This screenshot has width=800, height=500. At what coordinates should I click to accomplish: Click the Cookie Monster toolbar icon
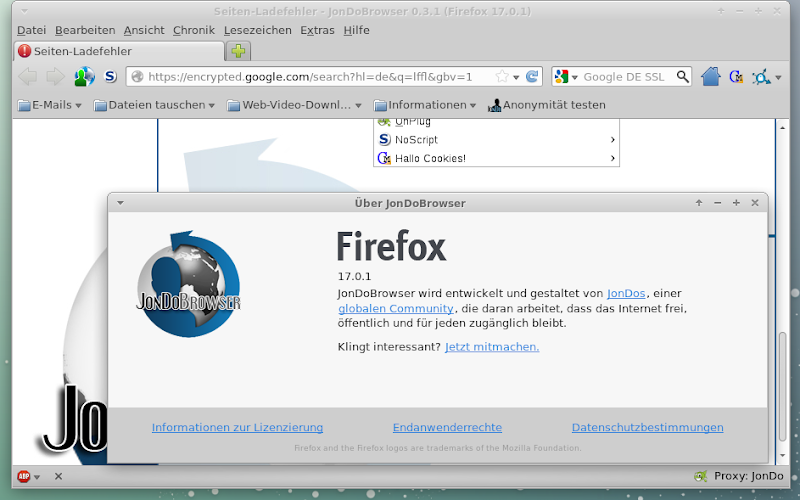(x=736, y=77)
